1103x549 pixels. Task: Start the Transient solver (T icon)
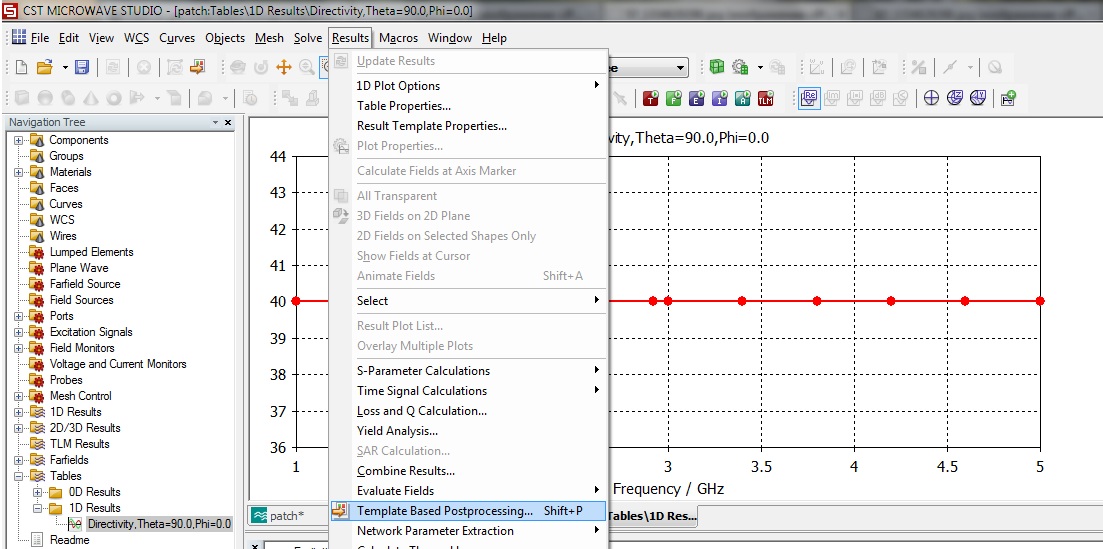(651, 99)
